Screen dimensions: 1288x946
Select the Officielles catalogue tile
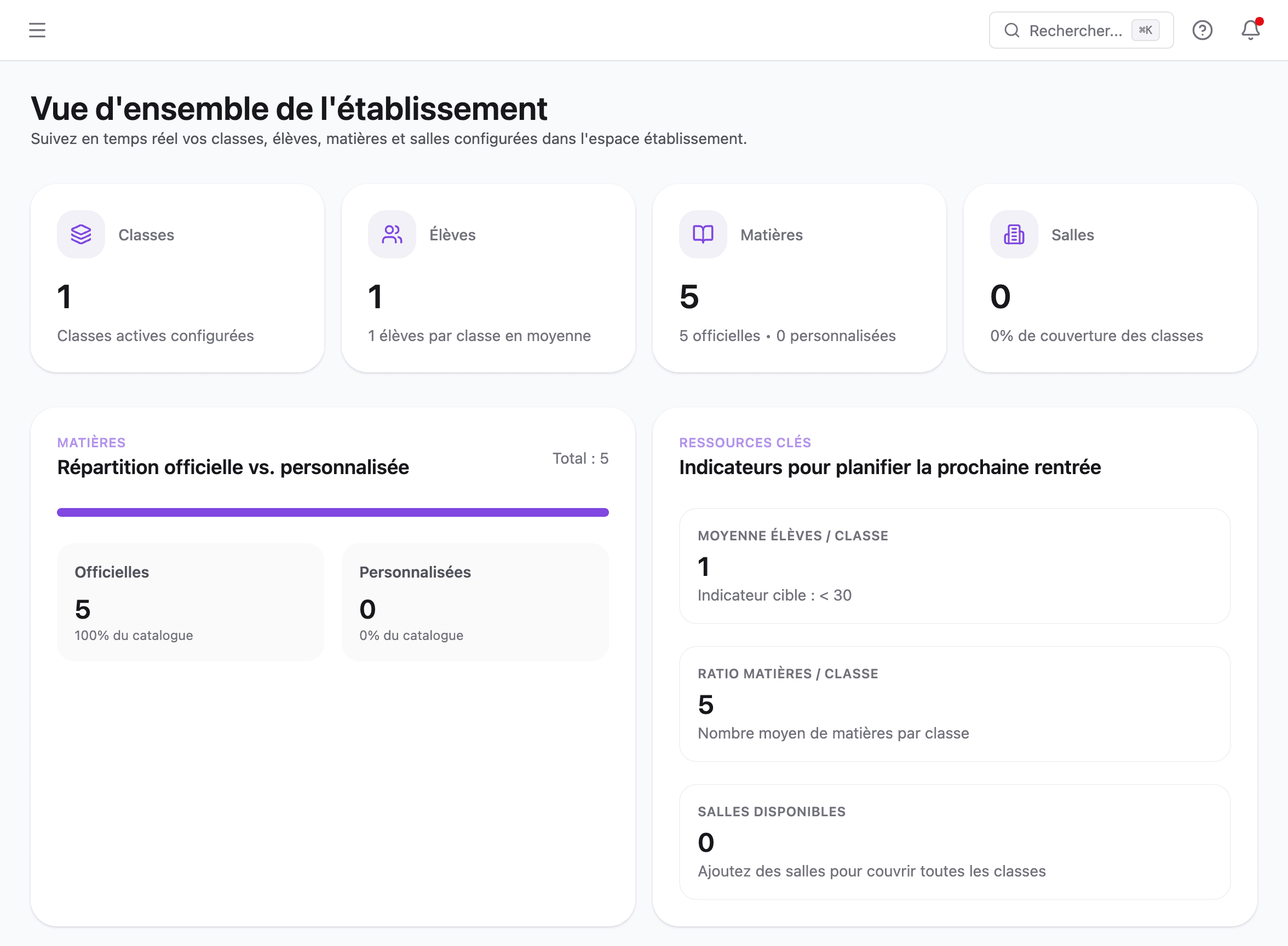pos(190,602)
